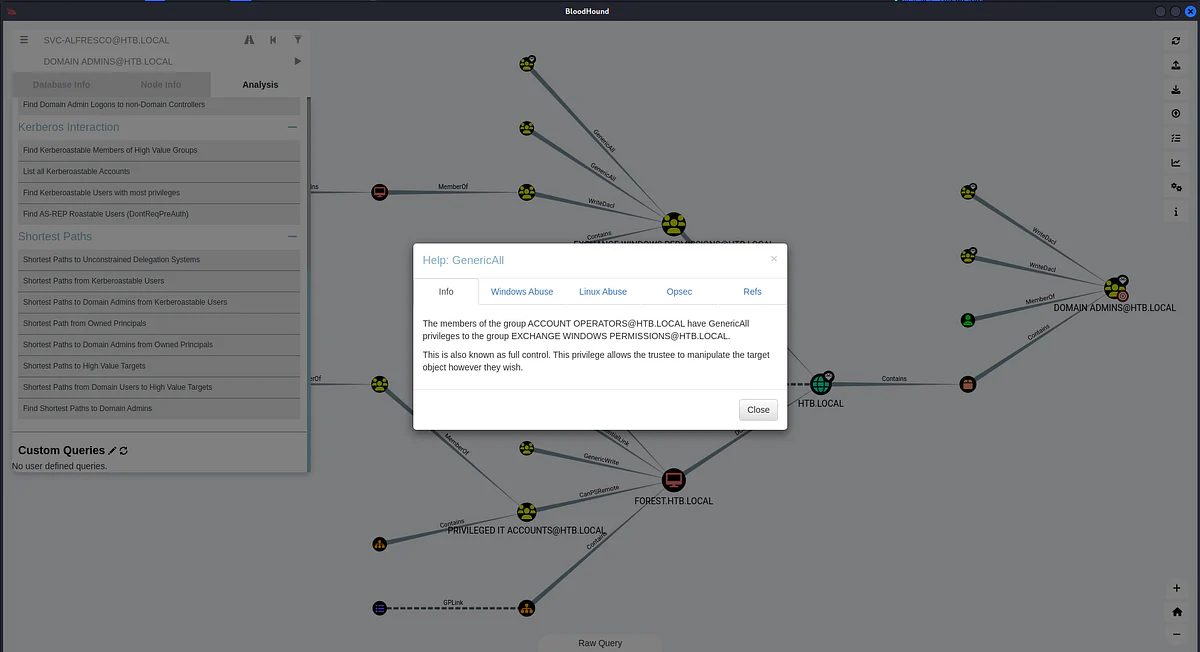Open the Refs tab
The width and height of the screenshot is (1200, 652).
coord(752,292)
